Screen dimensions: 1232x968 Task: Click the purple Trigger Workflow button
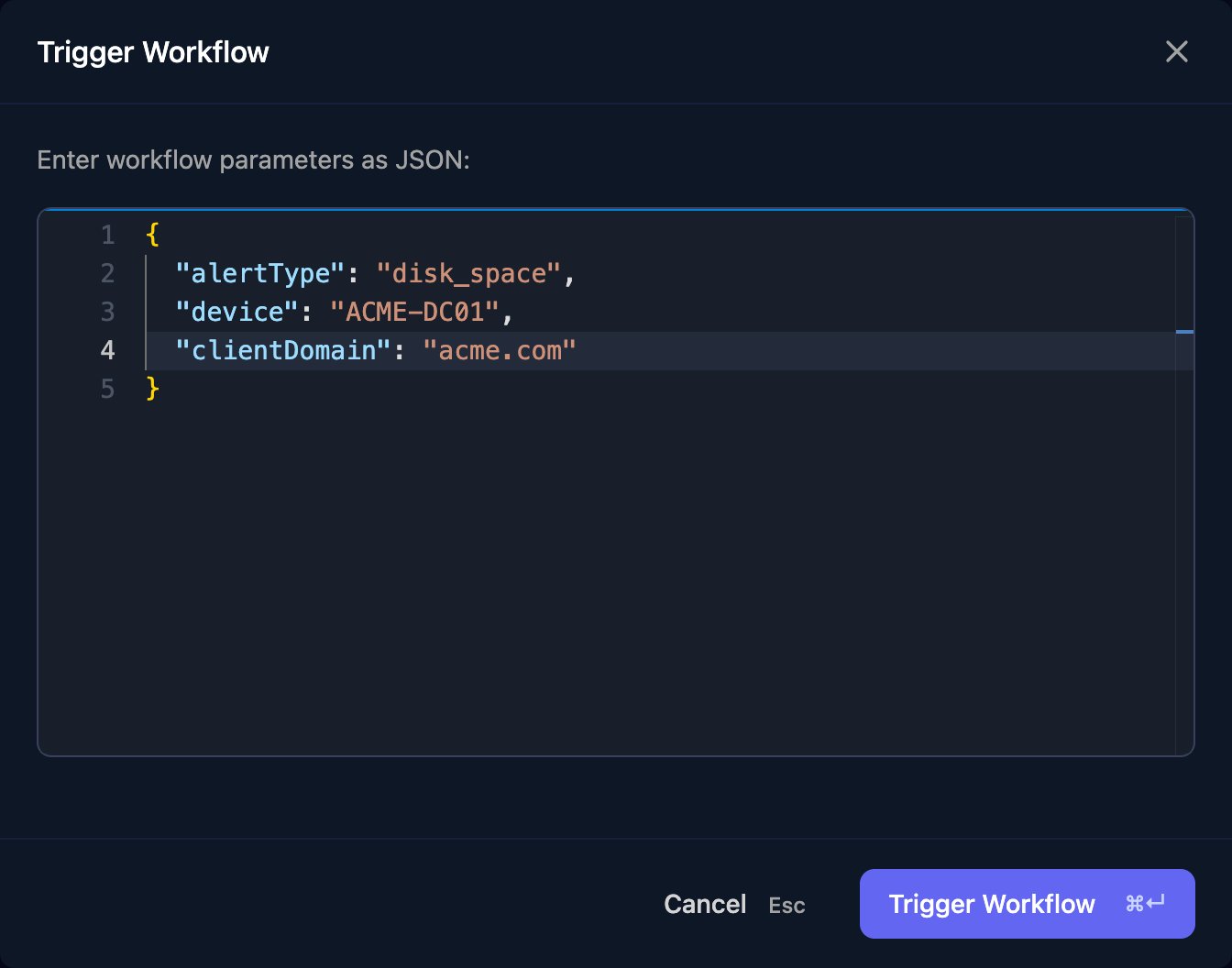pos(1027,904)
